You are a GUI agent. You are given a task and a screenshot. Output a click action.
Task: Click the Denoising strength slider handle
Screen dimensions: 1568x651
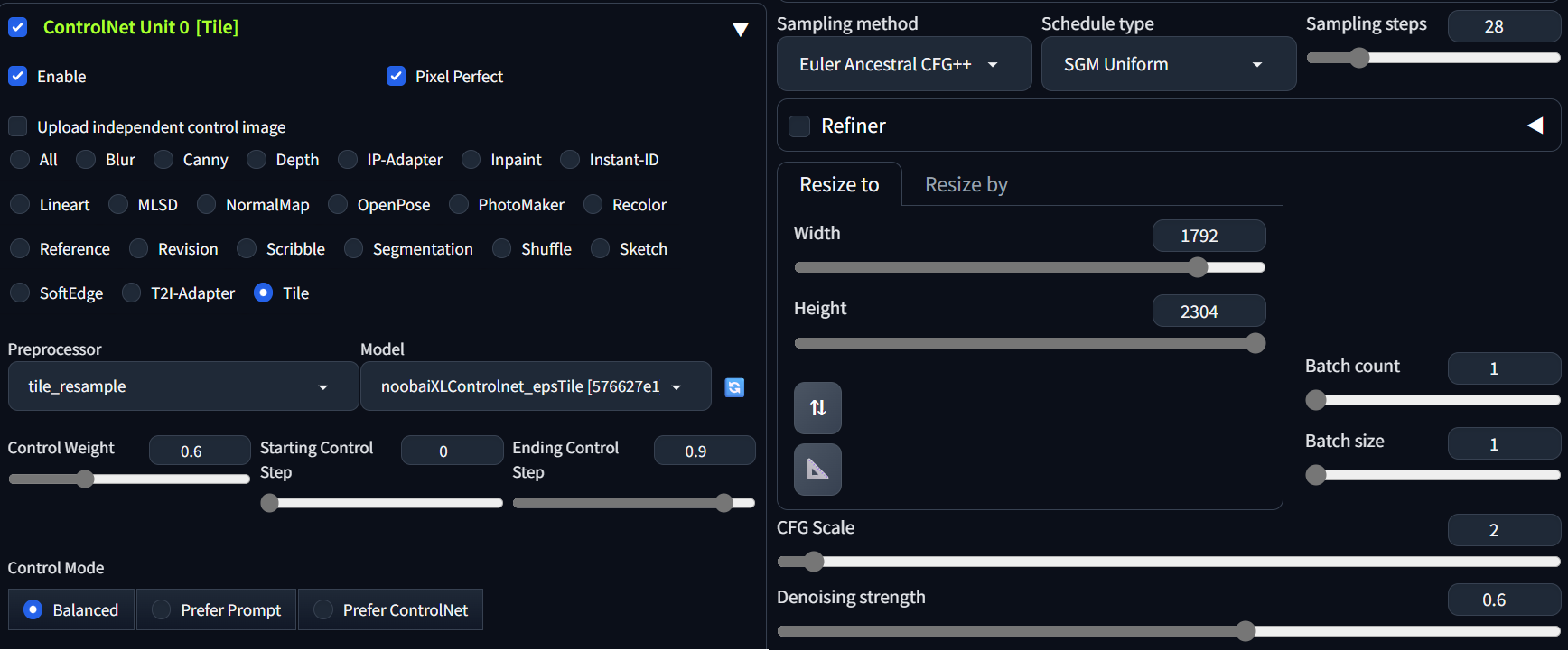(1246, 631)
